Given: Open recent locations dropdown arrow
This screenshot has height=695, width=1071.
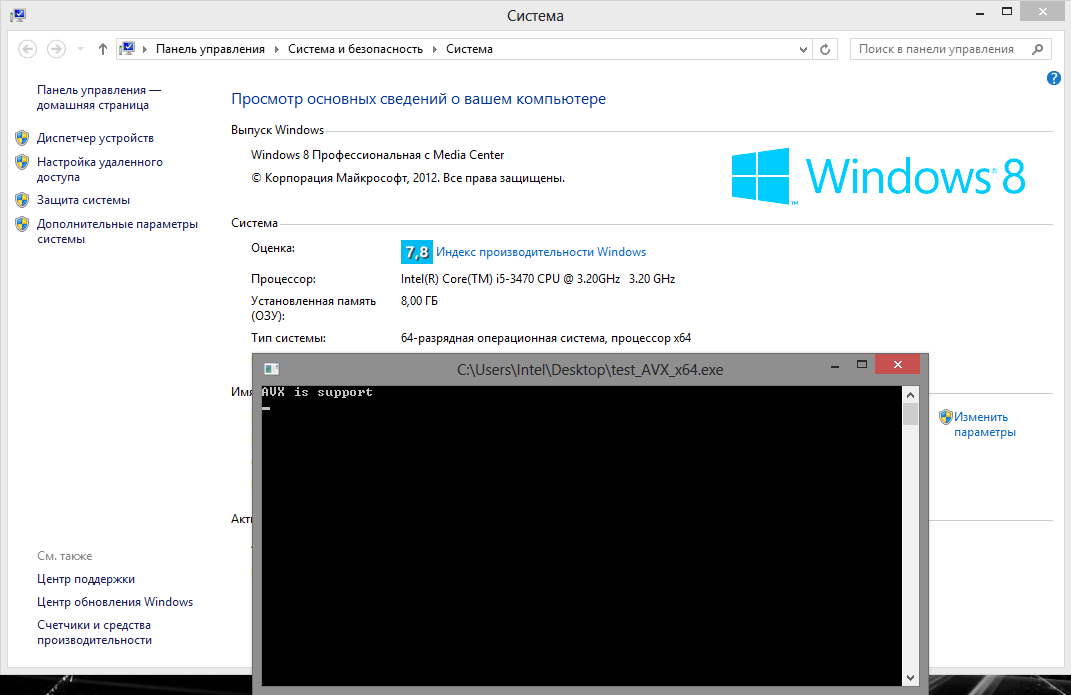Looking at the screenshot, I should pos(80,49).
